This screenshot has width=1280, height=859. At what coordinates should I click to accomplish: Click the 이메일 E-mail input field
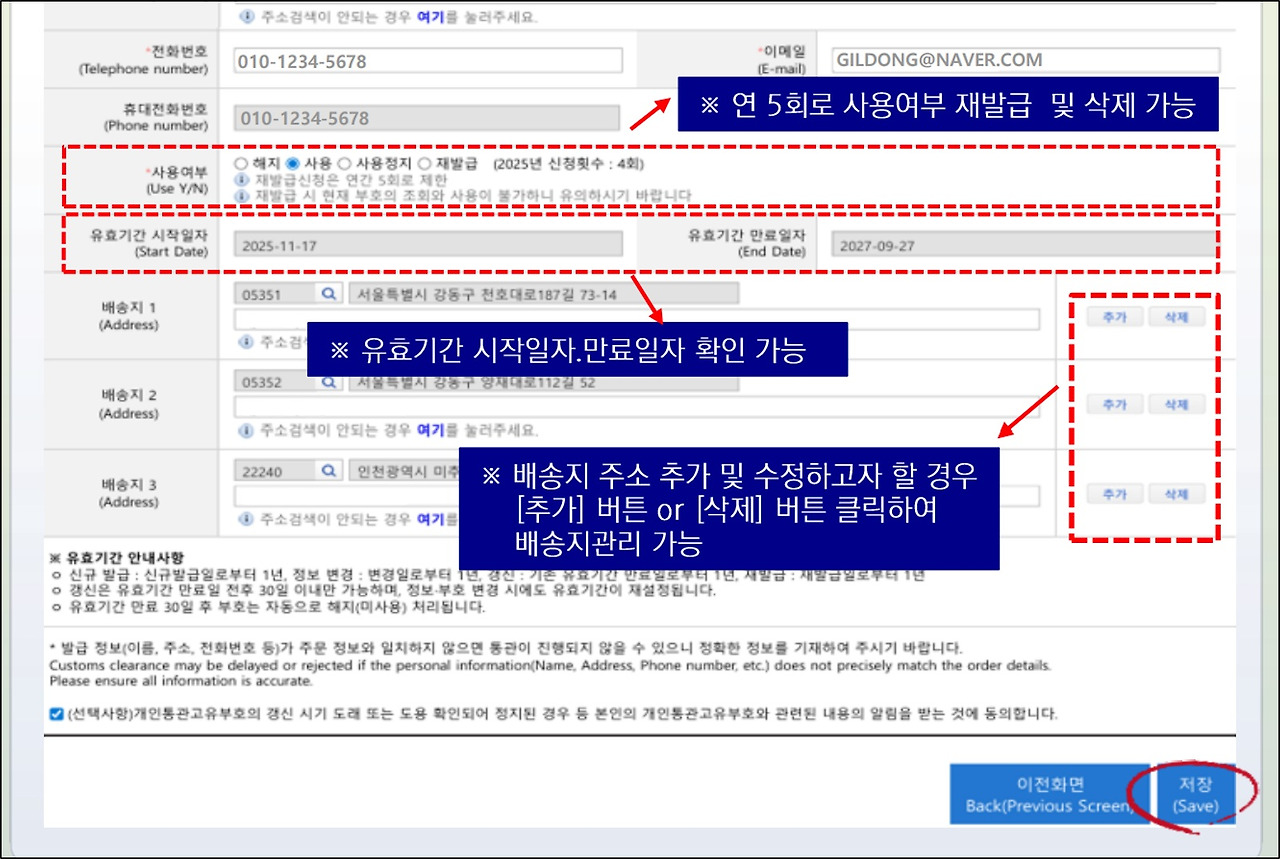1027,59
